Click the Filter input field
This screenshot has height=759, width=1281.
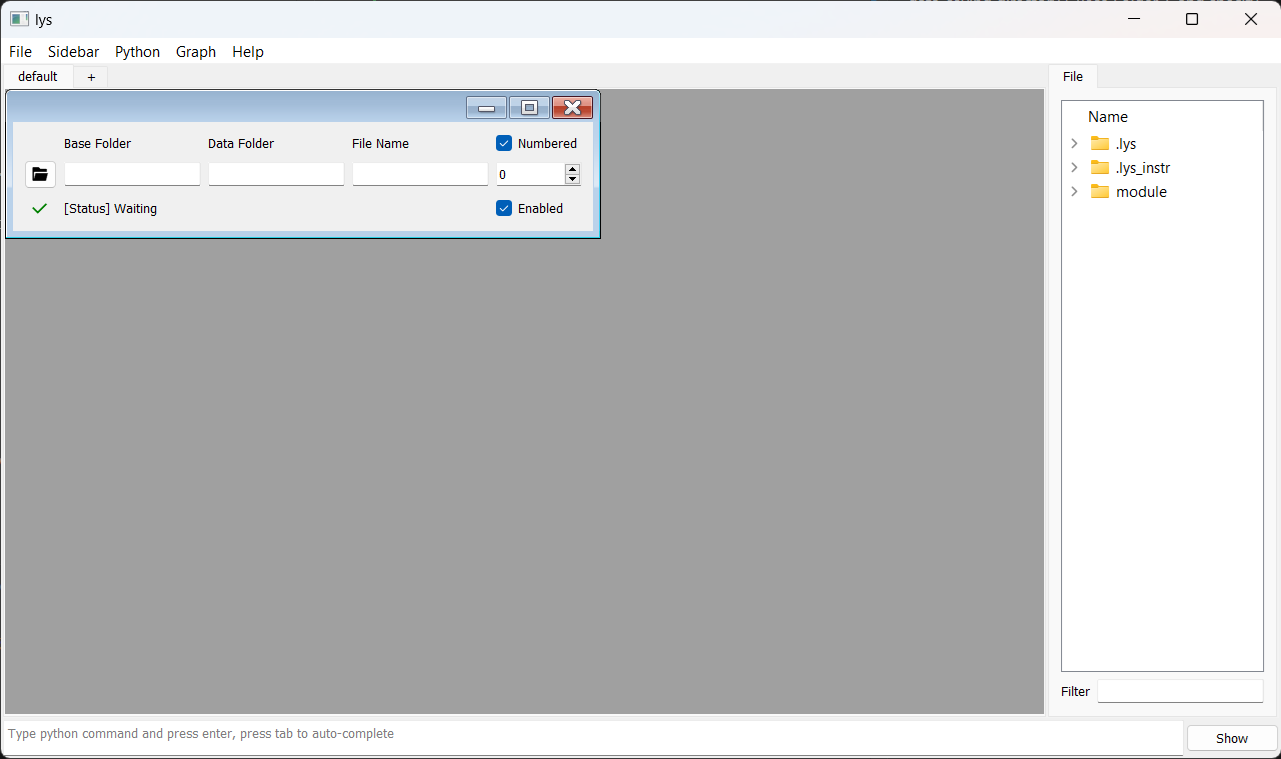click(x=1180, y=691)
